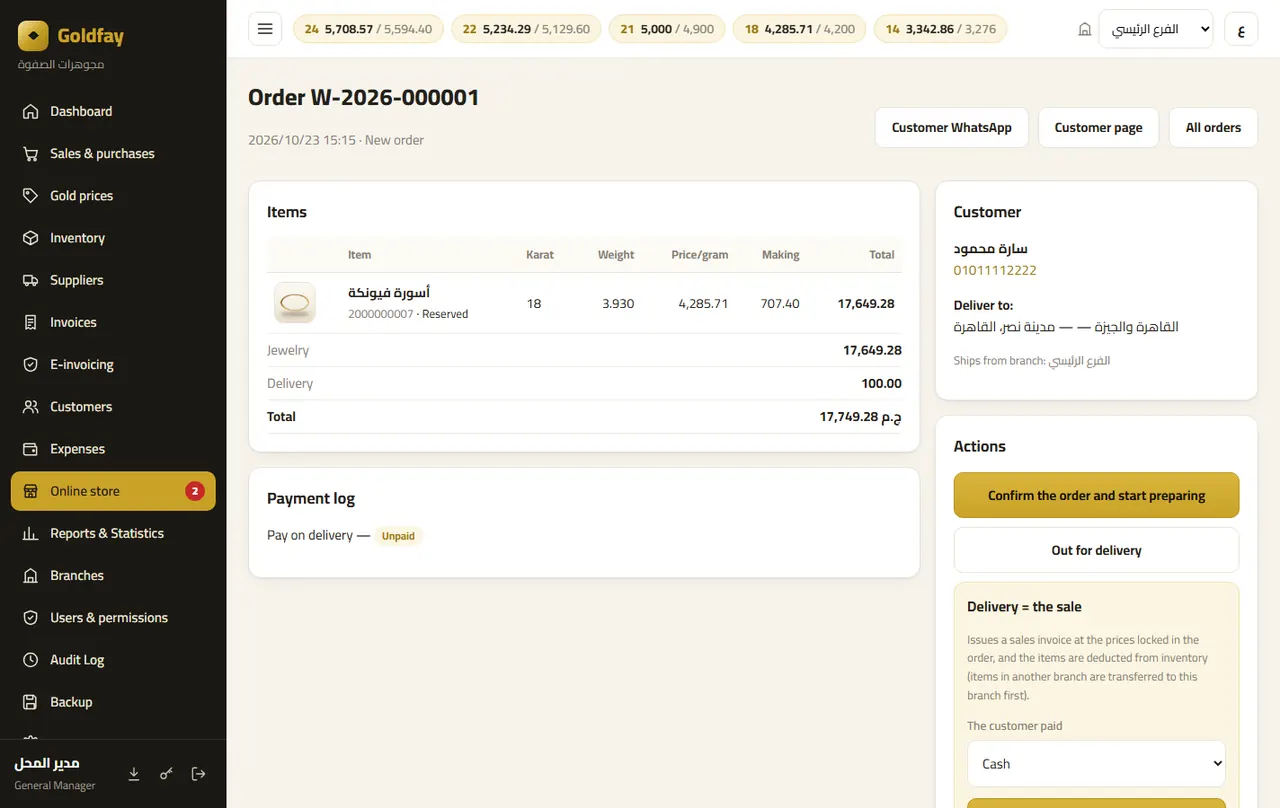1280x808 pixels.
Task: Click the Invoices receipt icon
Action: point(31,322)
